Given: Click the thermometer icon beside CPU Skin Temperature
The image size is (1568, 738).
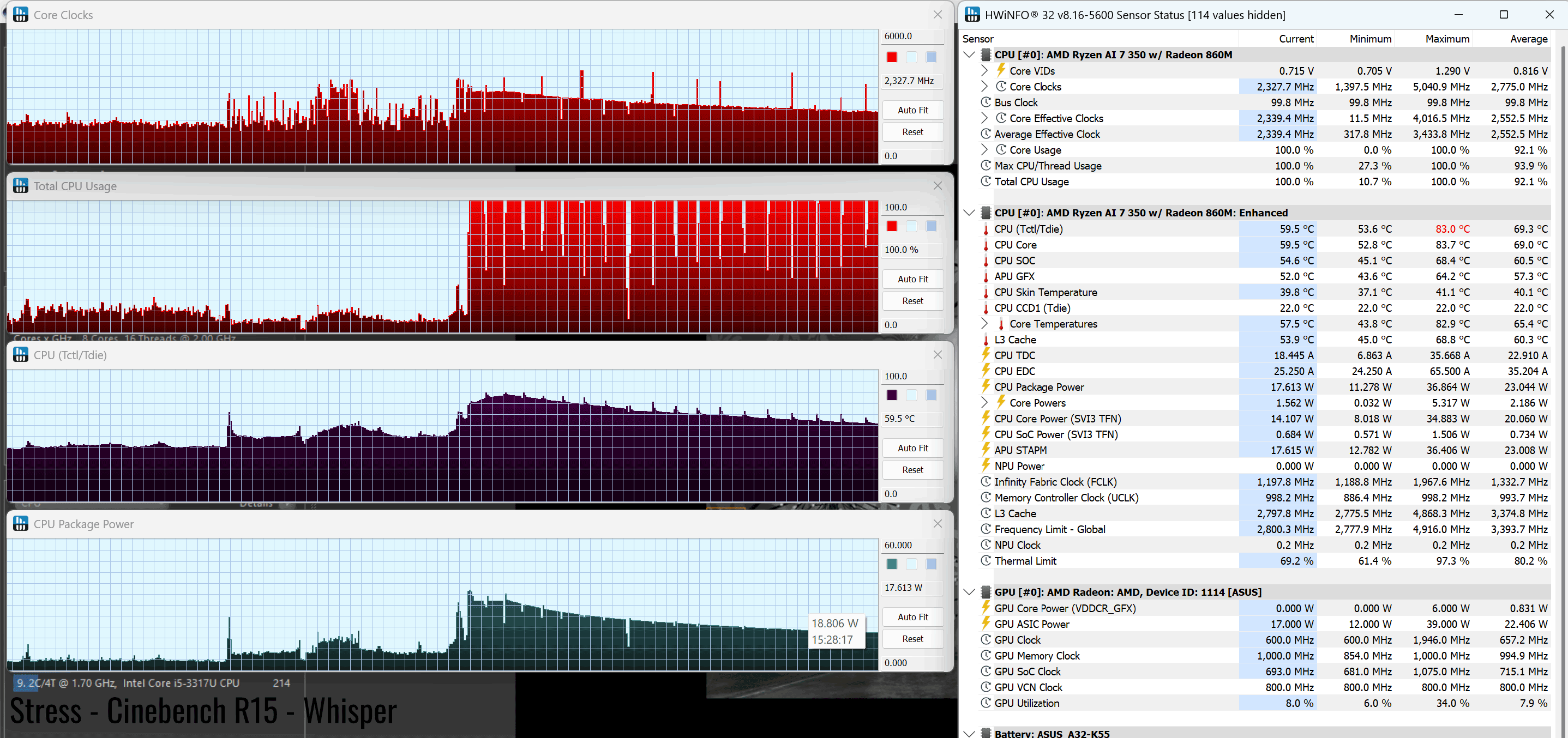Looking at the screenshot, I should pyautogui.click(x=986, y=293).
